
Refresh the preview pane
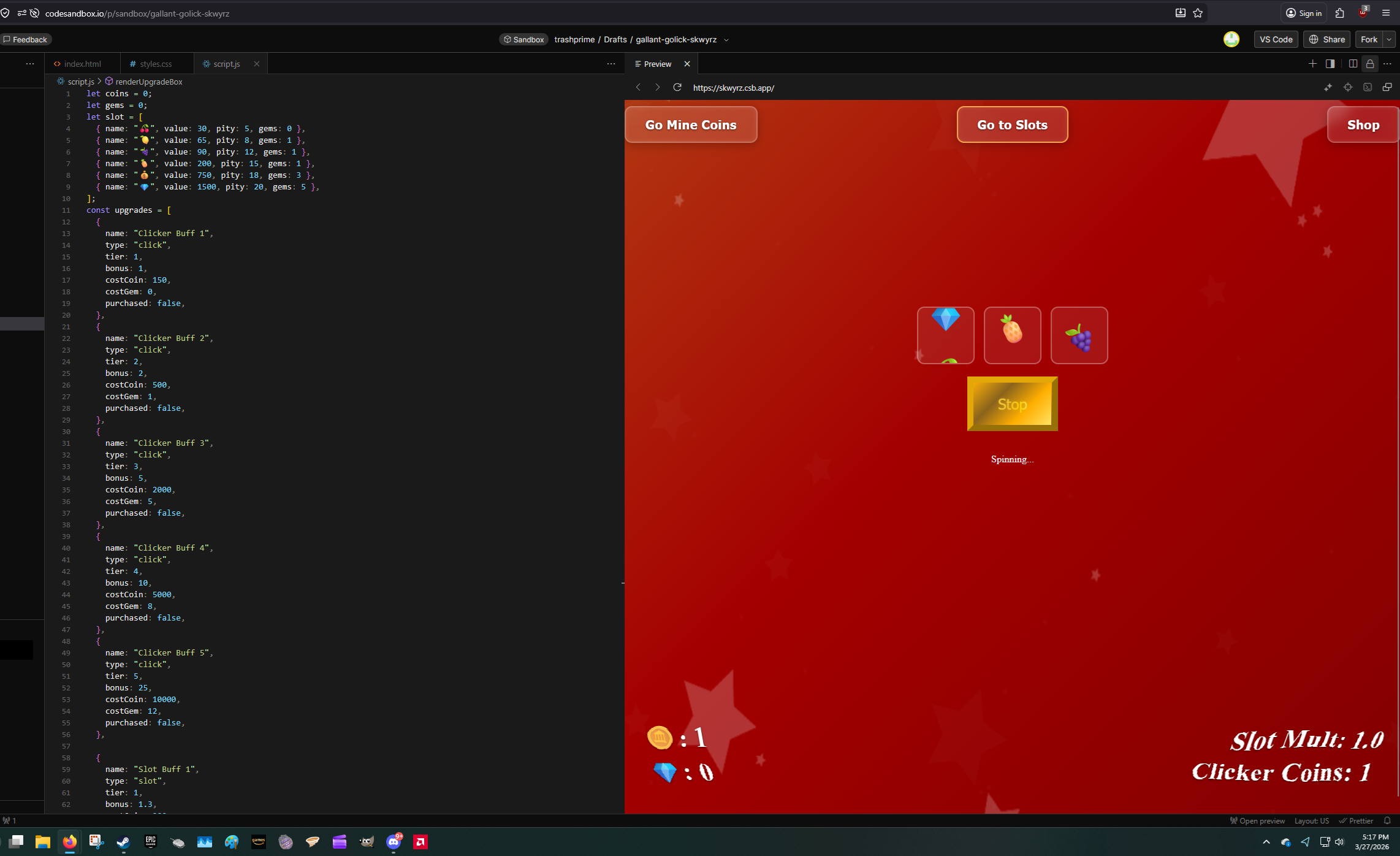click(x=677, y=88)
